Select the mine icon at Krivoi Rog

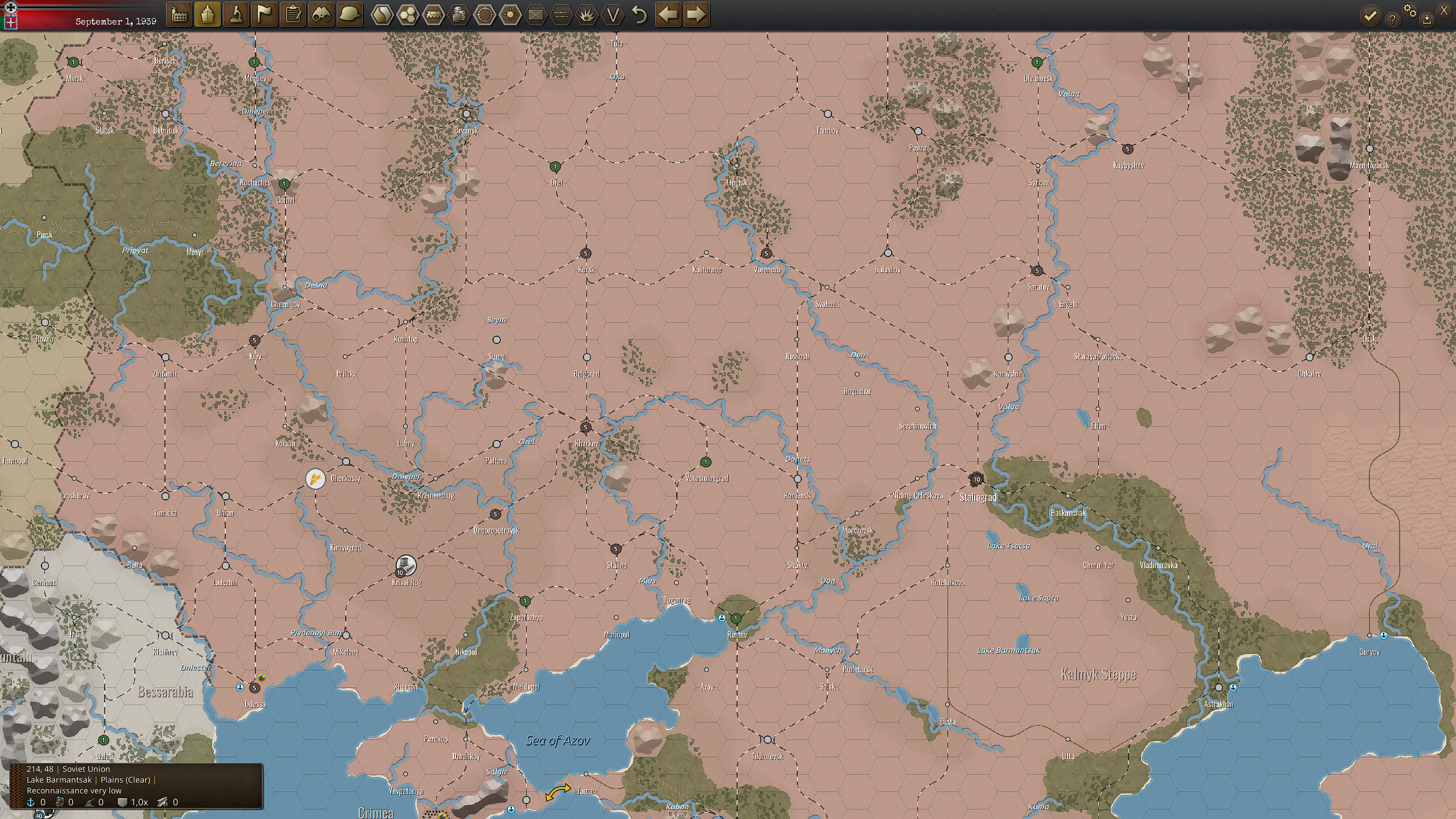coord(406,565)
